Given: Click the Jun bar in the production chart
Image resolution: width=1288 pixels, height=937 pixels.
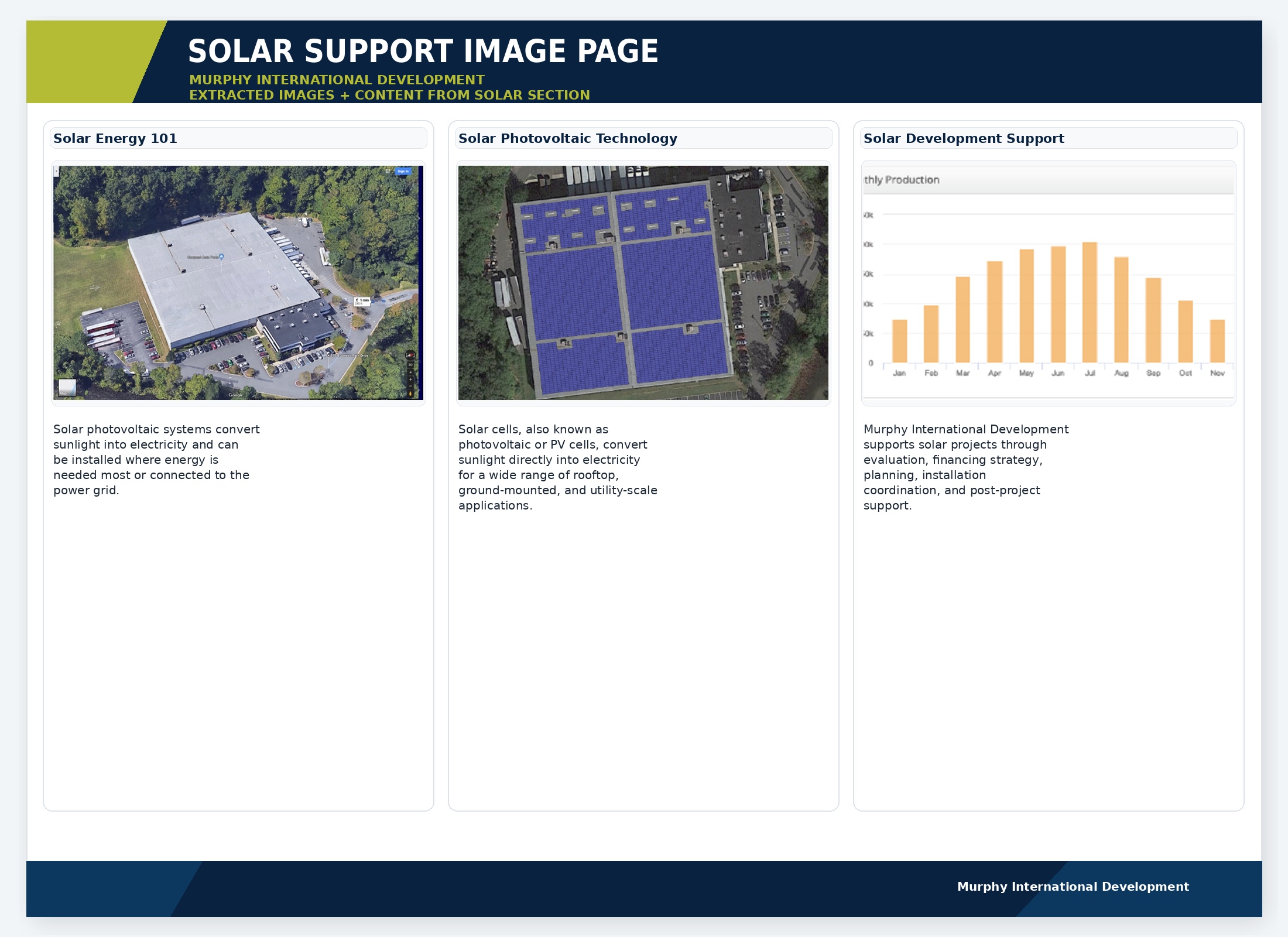Looking at the screenshot, I should coord(1058,305).
